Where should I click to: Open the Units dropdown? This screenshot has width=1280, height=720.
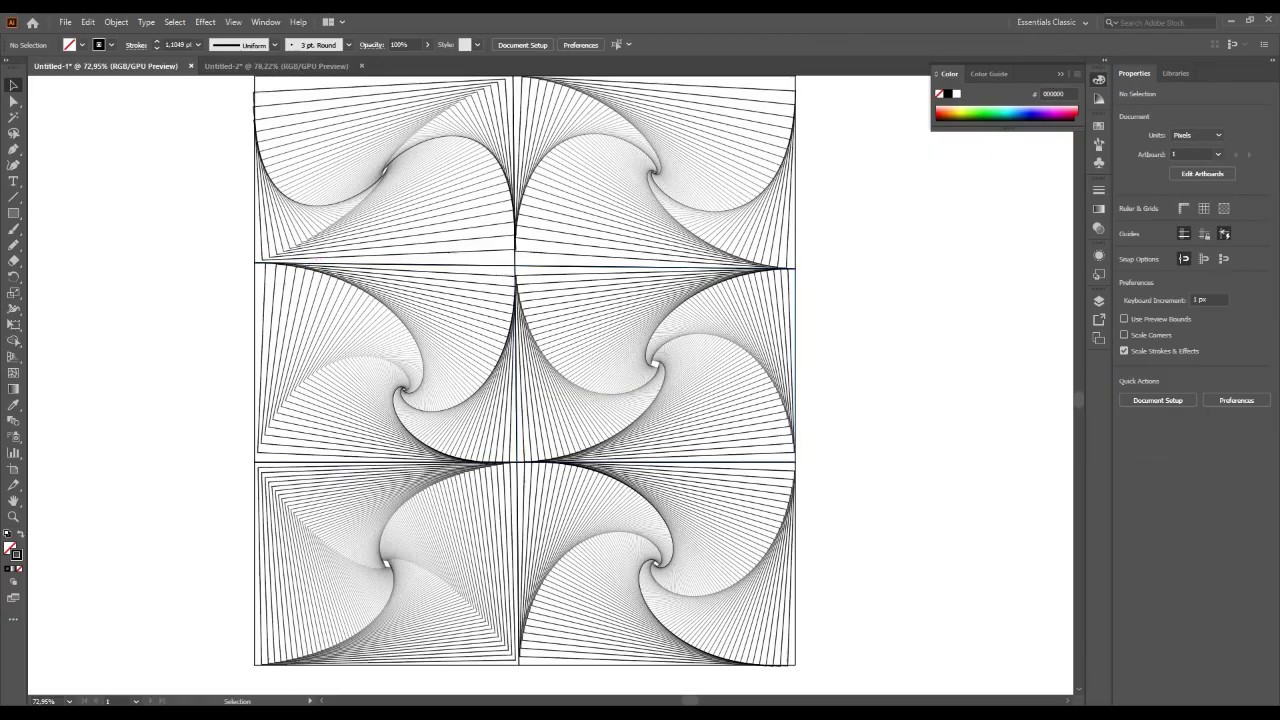[x=1197, y=135]
